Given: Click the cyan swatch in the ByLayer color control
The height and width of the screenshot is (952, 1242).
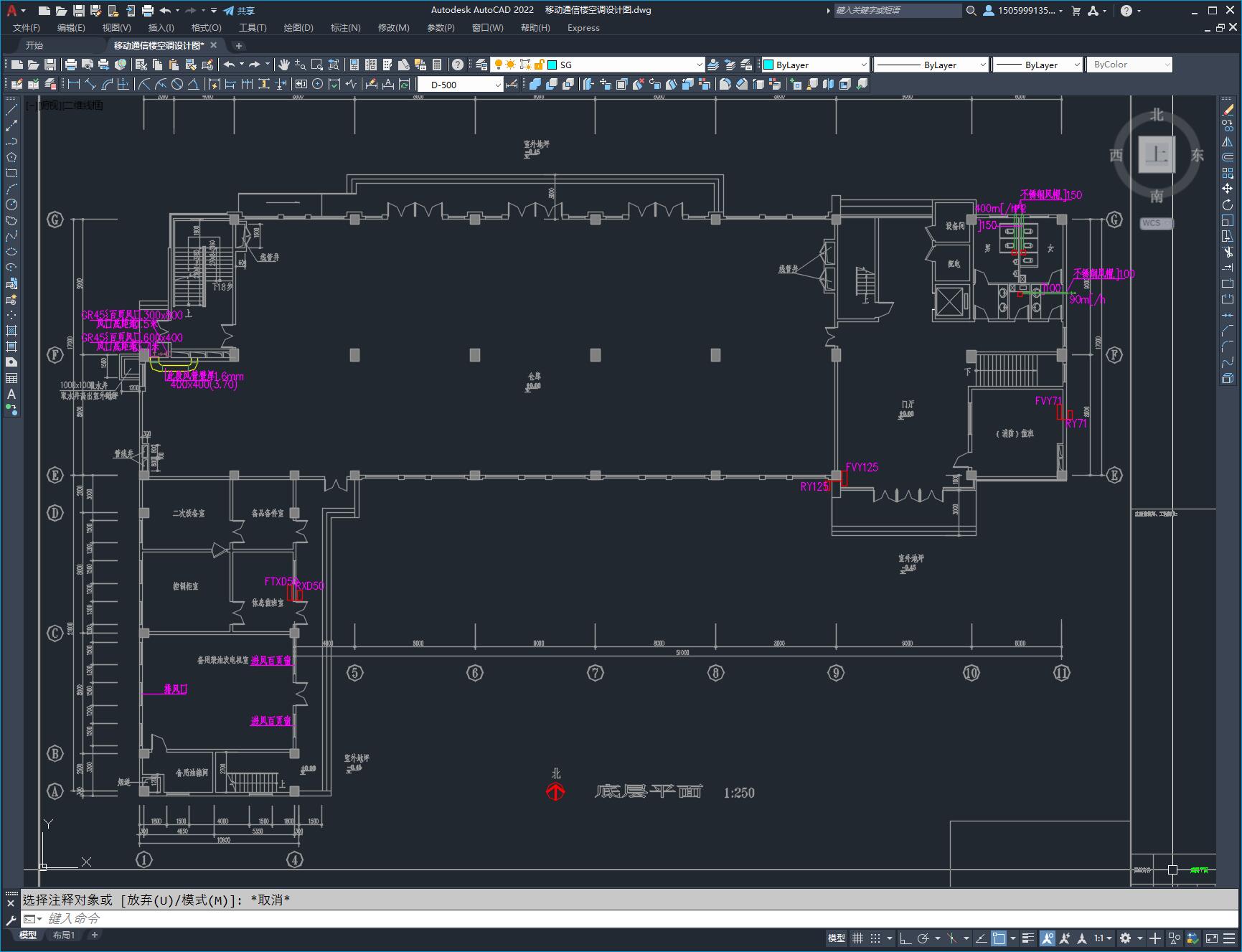Looking at the screenshot, I should [x=768, y=65].
